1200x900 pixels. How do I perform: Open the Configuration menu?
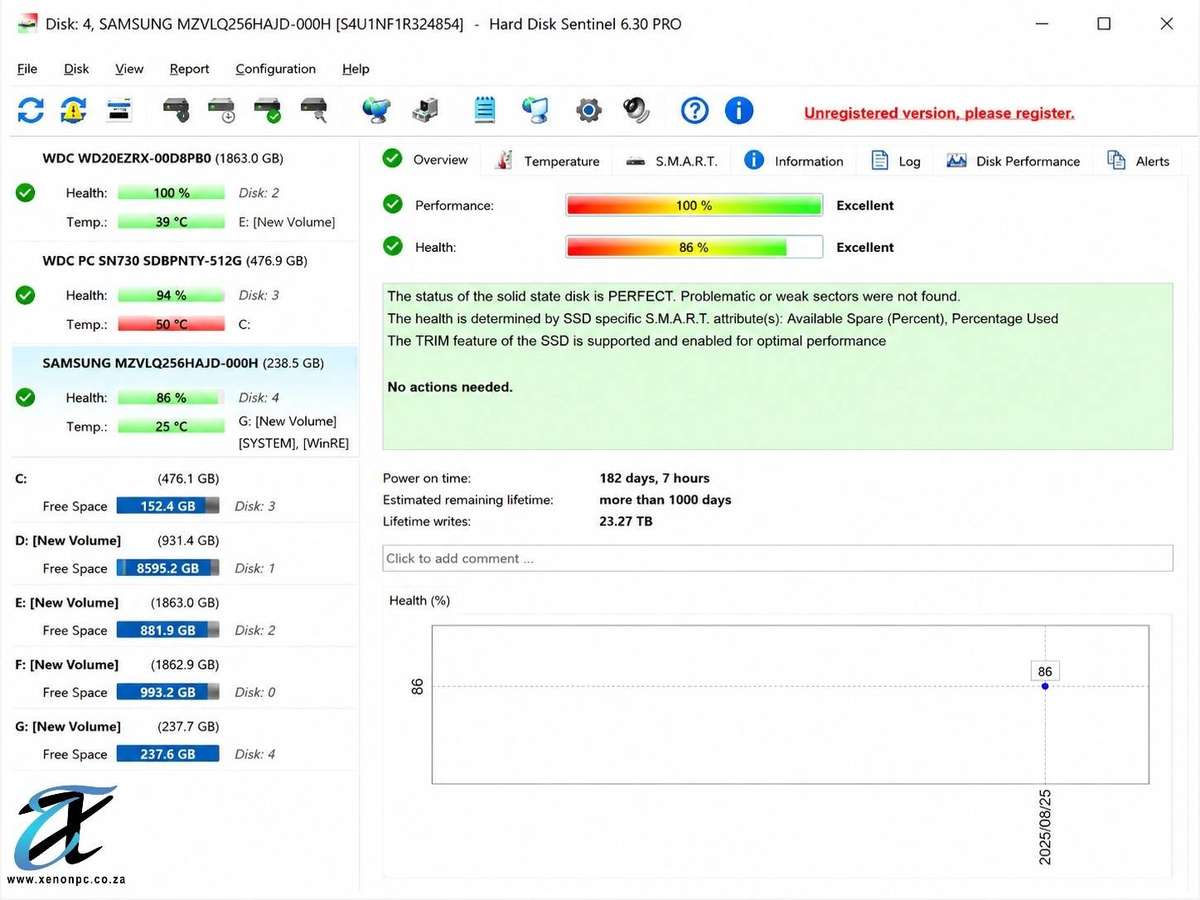275,69
